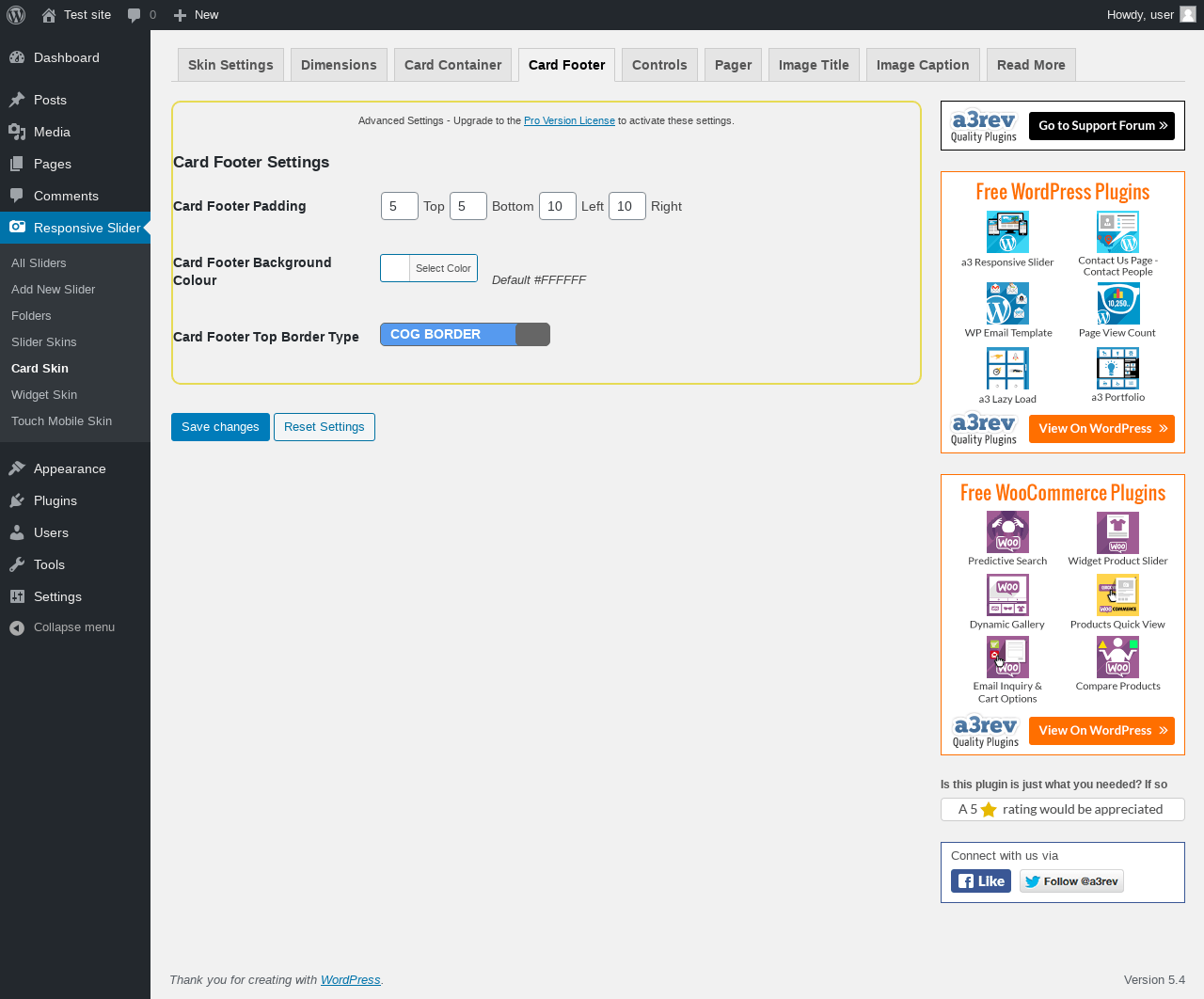Open the New content dropdown

coord(196,15)
